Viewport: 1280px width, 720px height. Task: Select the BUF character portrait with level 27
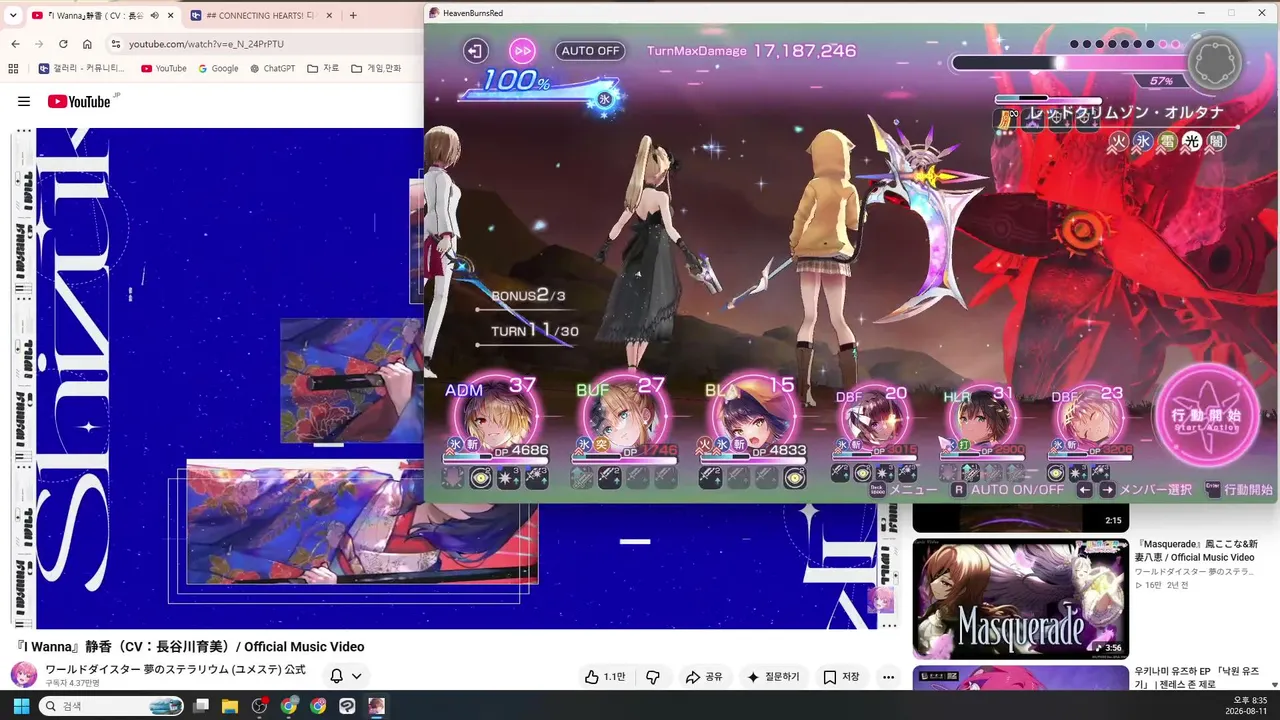(624, 417)
